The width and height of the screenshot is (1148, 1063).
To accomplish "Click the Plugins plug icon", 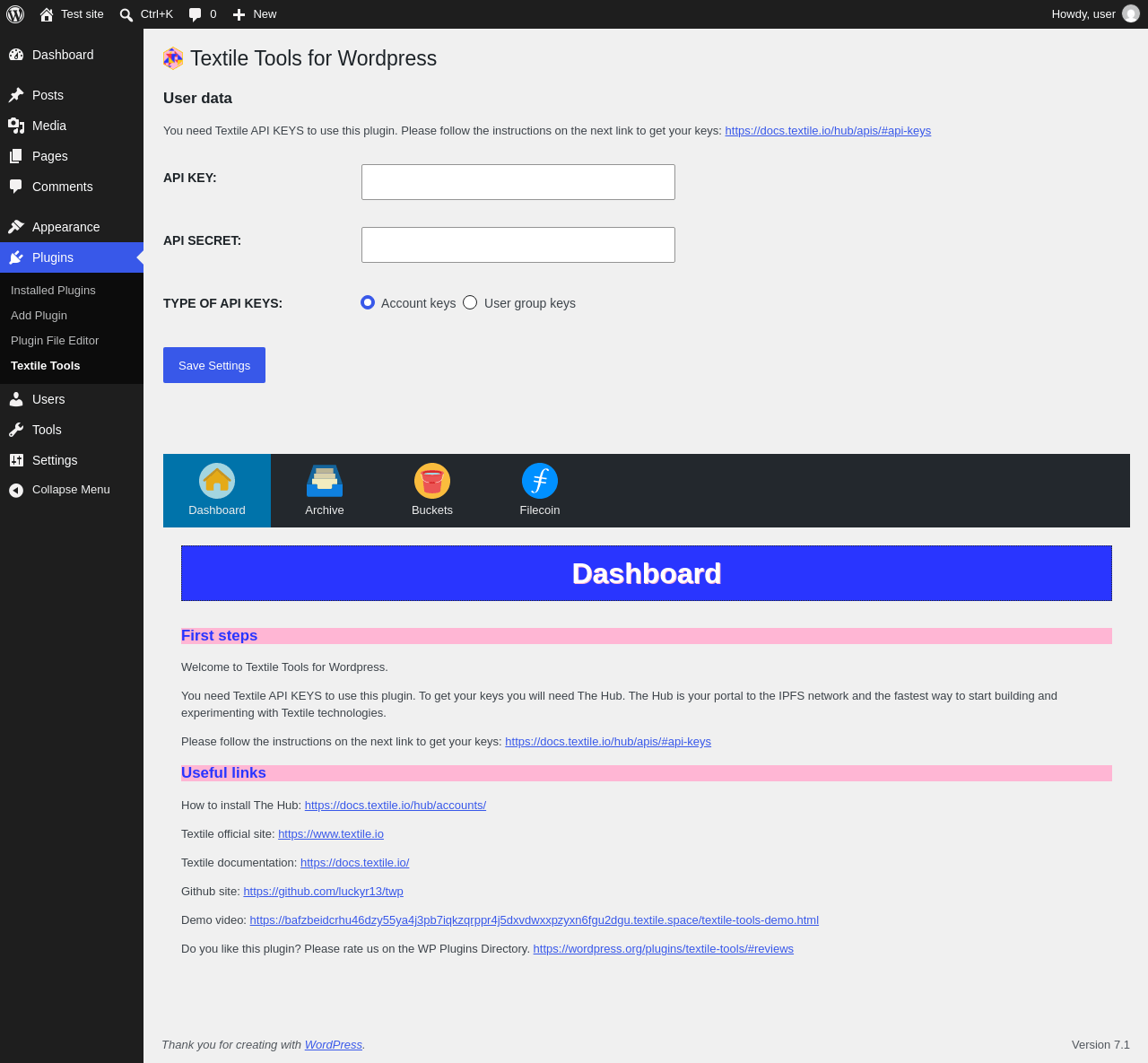I will 16,257.
